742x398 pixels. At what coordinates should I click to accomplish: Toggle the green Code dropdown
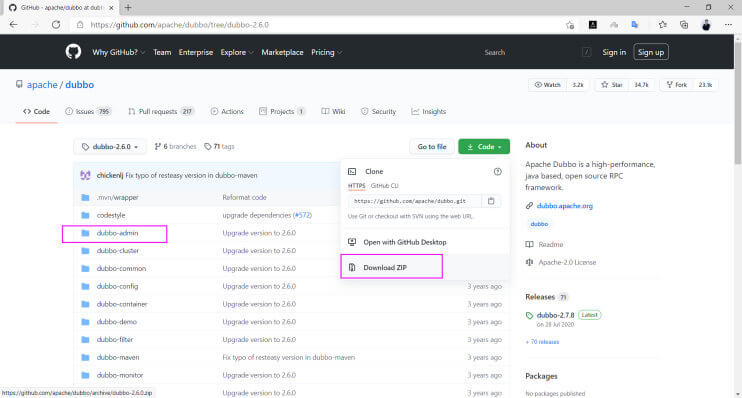click(x=484, y=147)
